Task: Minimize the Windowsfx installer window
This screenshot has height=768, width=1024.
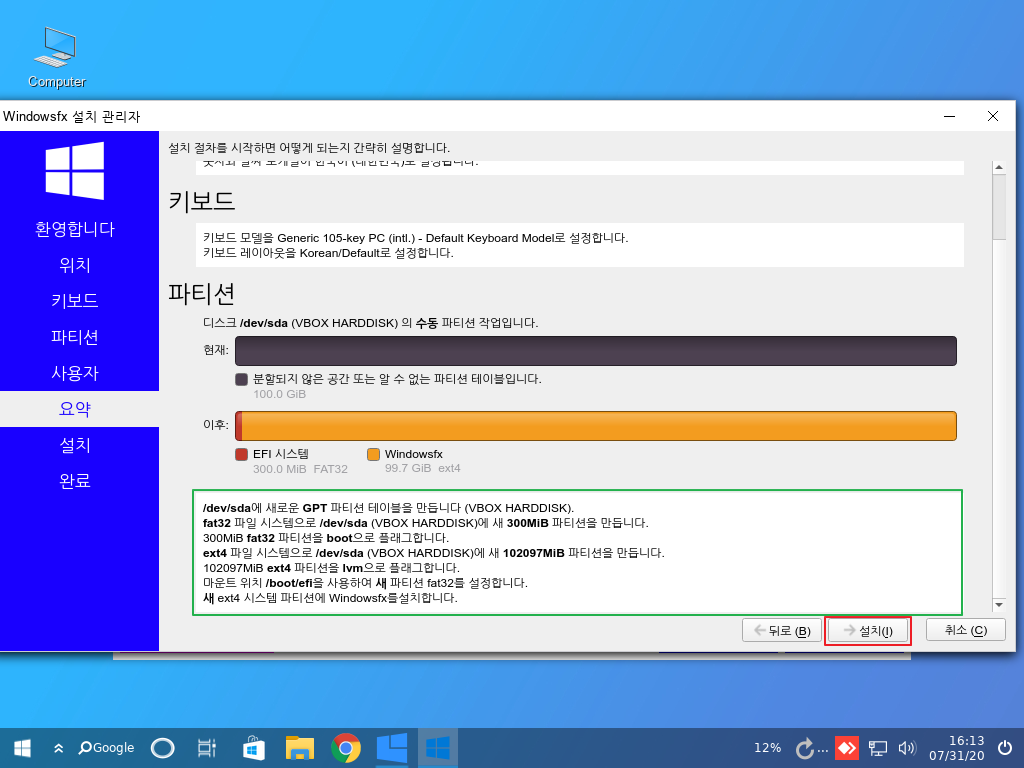Action: (x=950, y=116)
